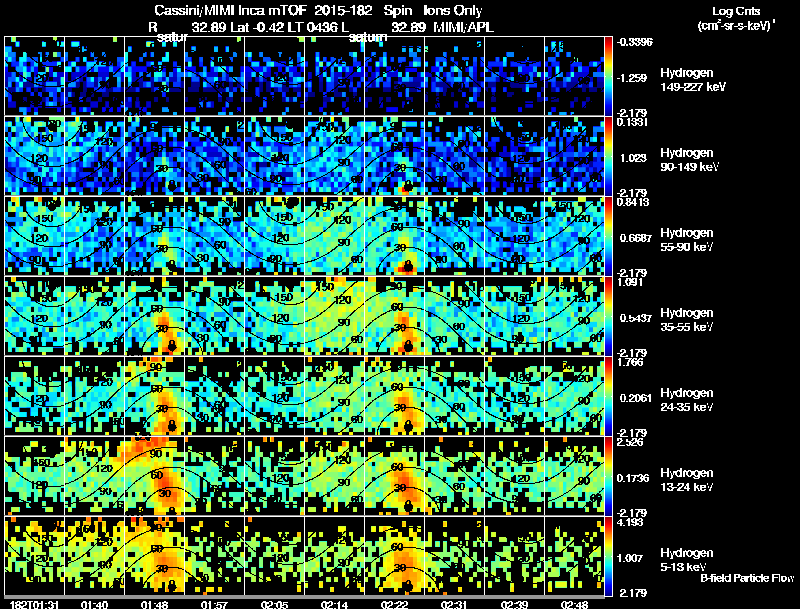Click the 02:05 time axis label
Image resolution: width=800 pixels, height=609 pixels.
coord(274,604)
